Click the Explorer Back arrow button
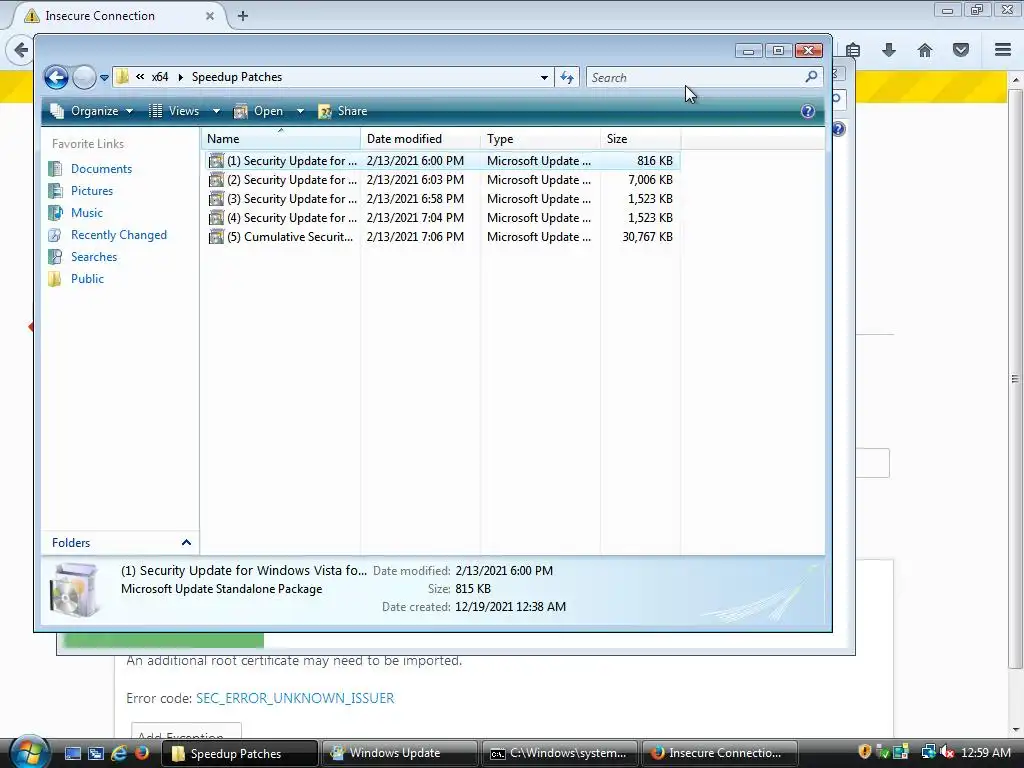1024x768 pixels. 56,78
